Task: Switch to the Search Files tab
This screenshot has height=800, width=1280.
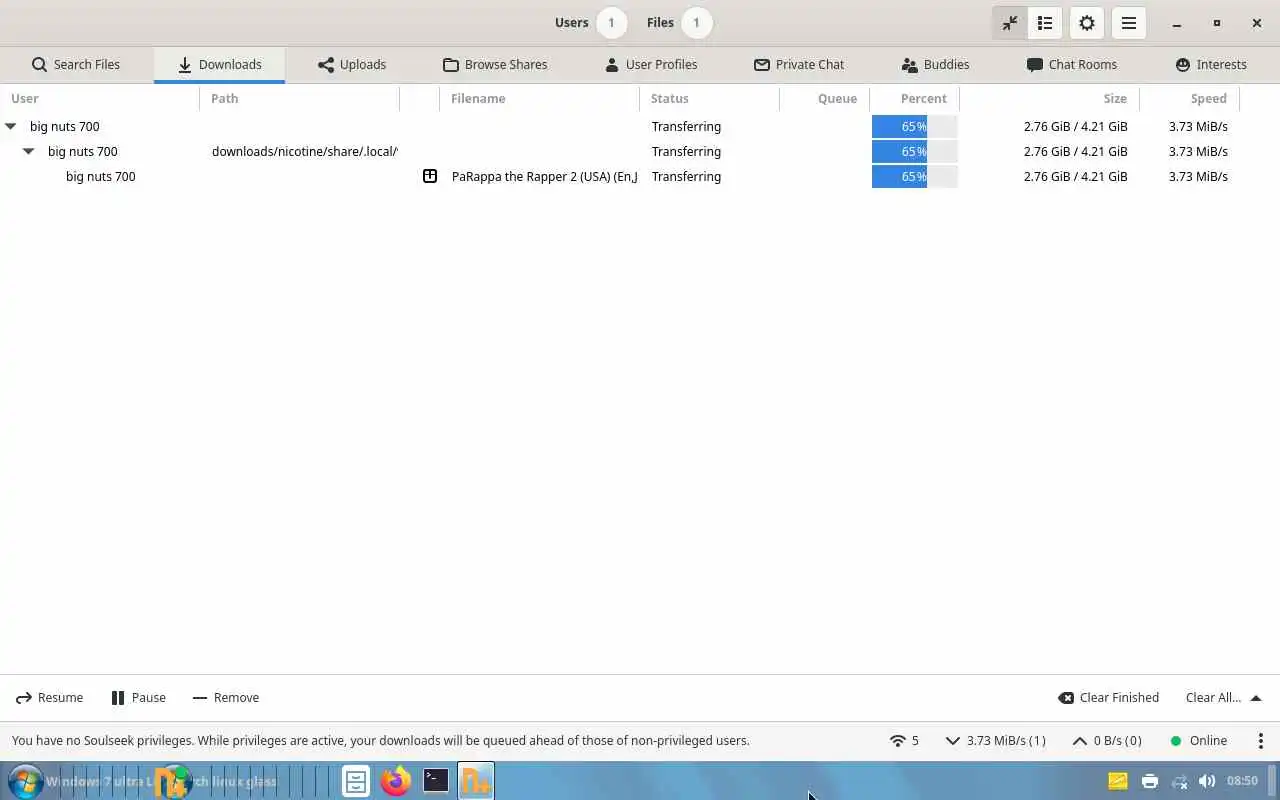Action: 76,64
